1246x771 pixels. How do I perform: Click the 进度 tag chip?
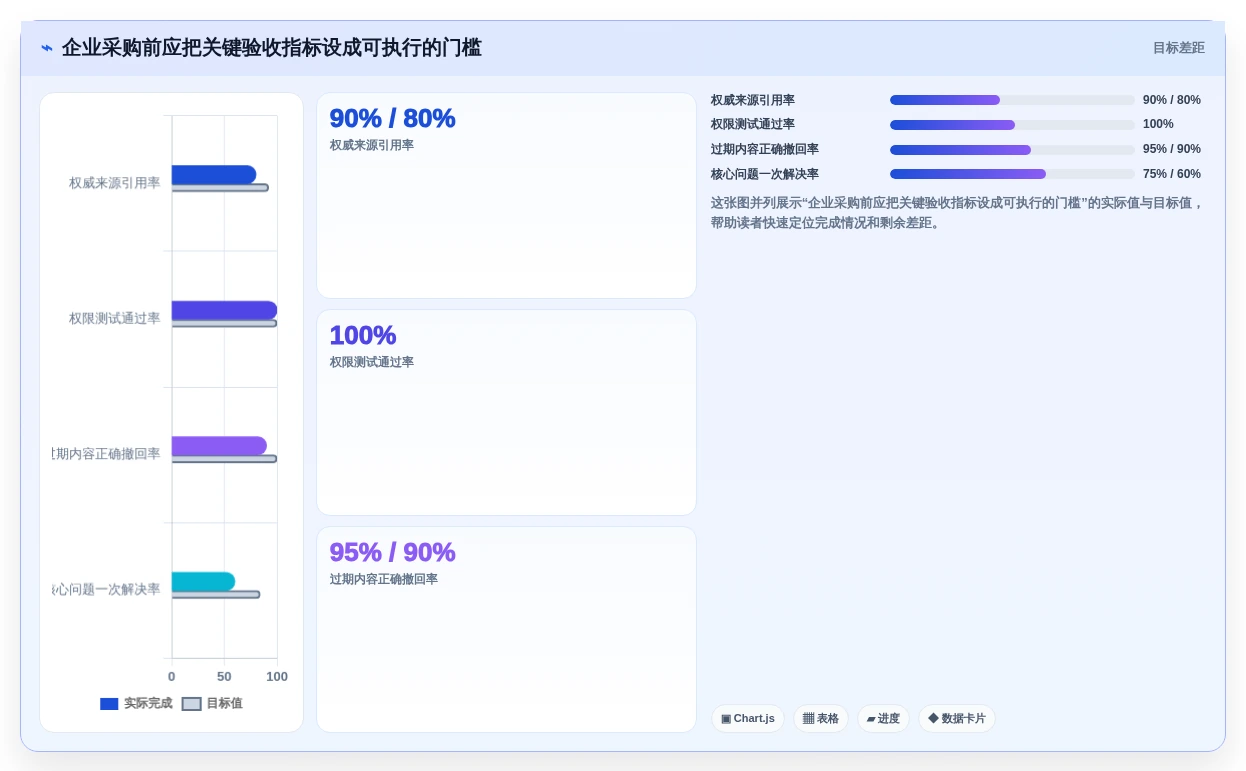883,718
